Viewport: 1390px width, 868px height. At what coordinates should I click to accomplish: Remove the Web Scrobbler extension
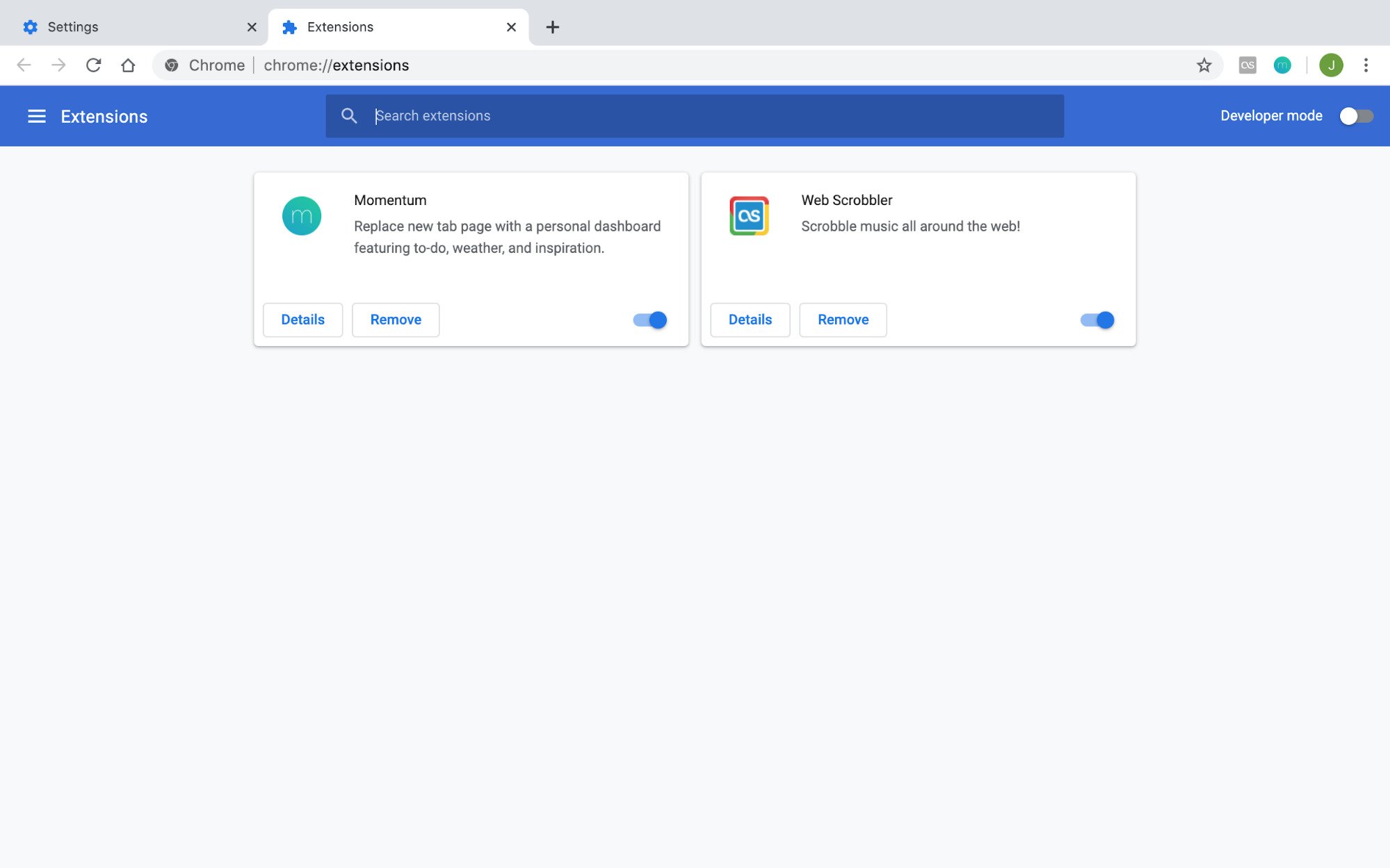point(843,320)
